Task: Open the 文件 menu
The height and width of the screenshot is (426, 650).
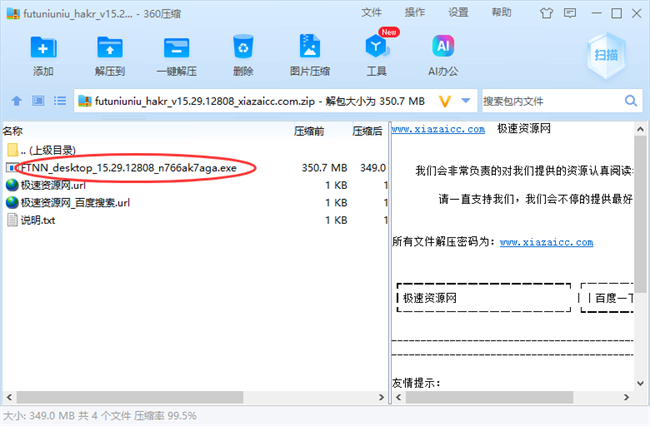Action: [x=371, y=13]
